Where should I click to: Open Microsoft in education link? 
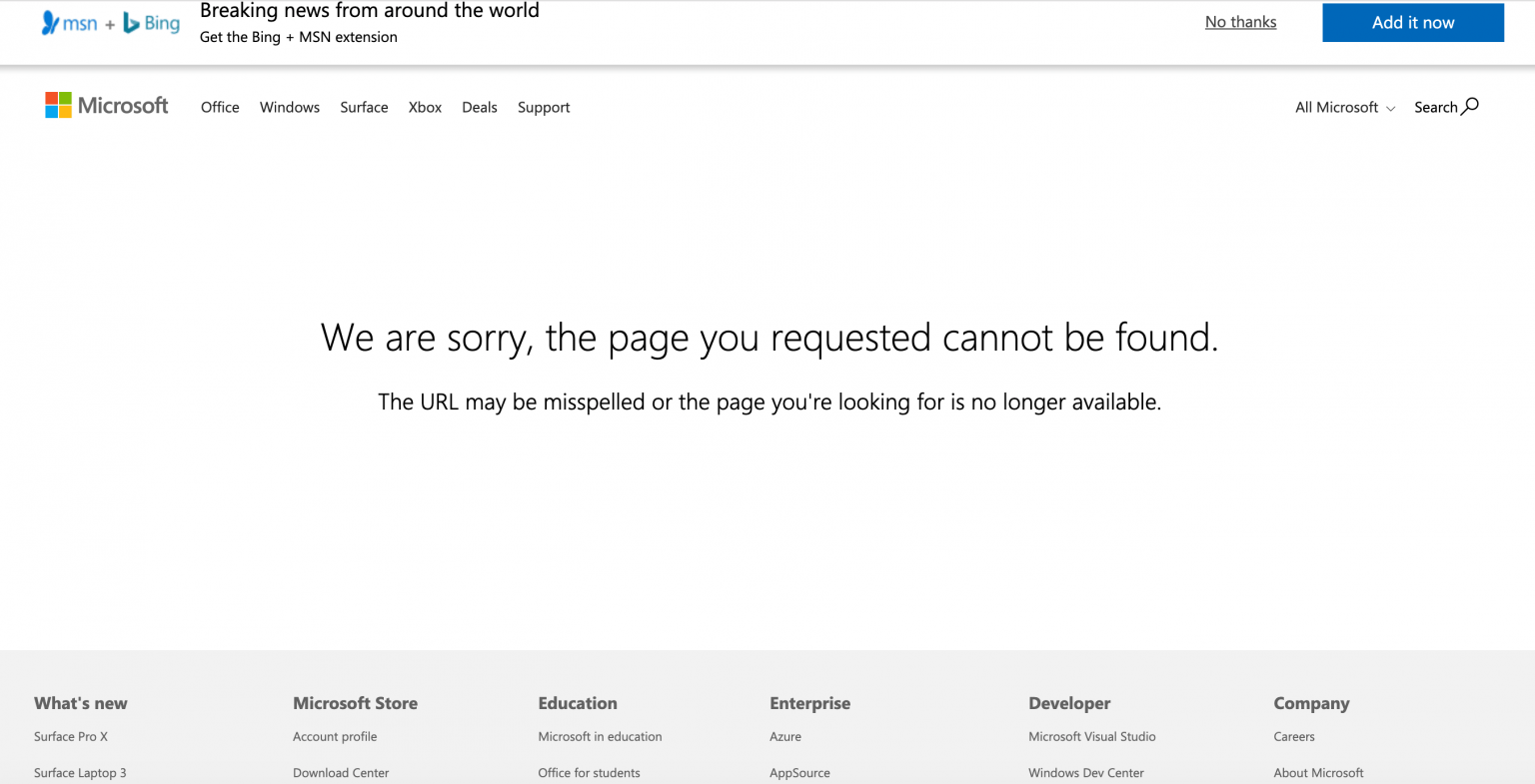point(600,736)
